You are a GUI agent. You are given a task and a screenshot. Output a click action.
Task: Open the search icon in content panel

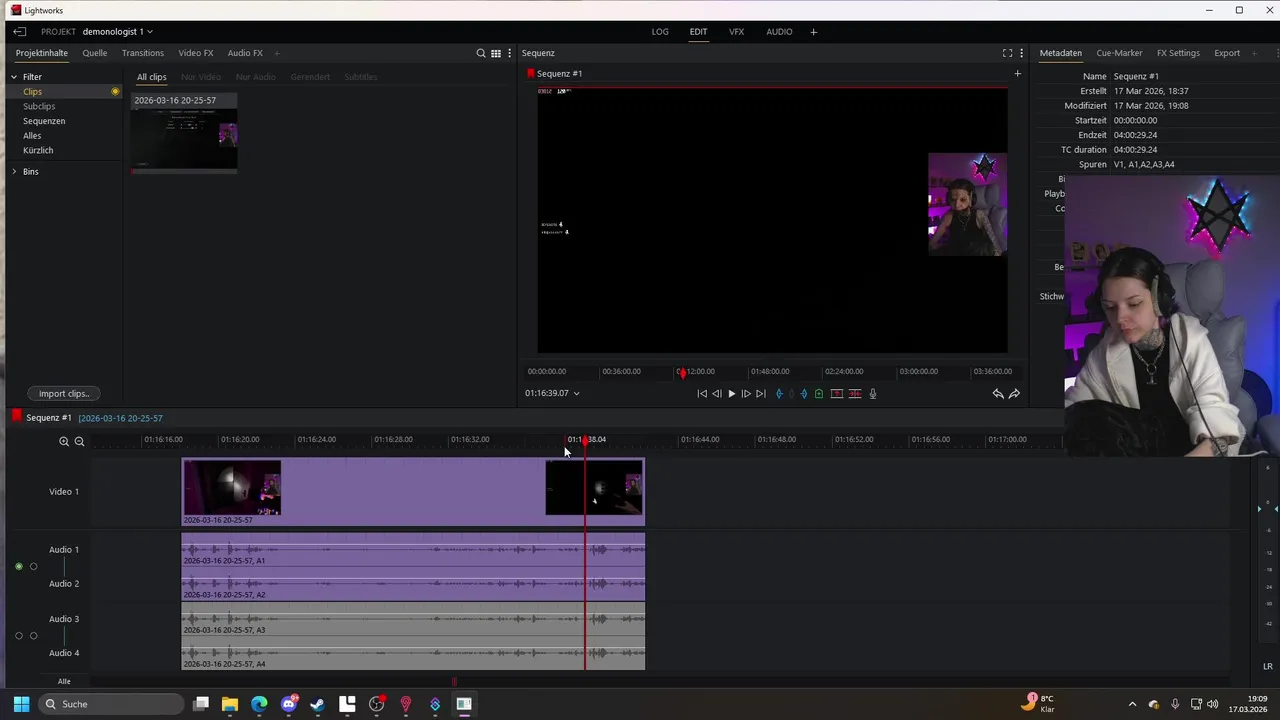click(x=481, y=53)
